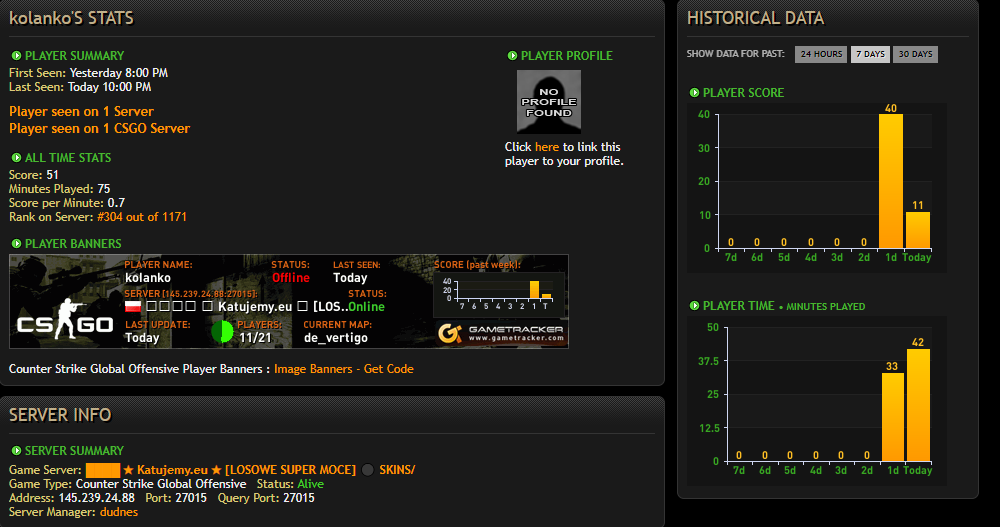1000x527 pixels.
Task: Select the 7 Days history range
Action: [x=871, y=54]
